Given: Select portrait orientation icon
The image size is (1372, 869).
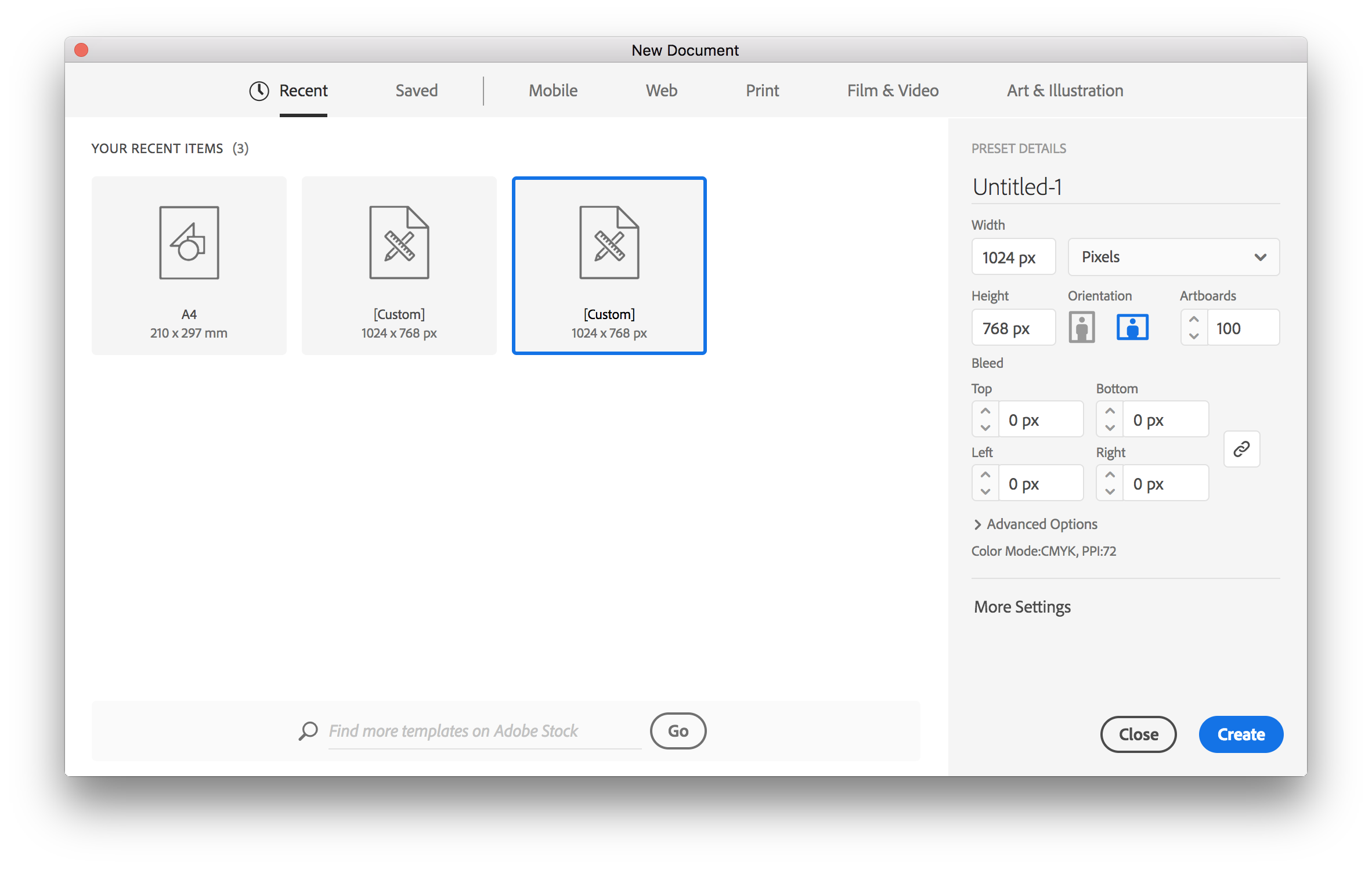Looking at the screenshot, I should [x=1081, y=328].
